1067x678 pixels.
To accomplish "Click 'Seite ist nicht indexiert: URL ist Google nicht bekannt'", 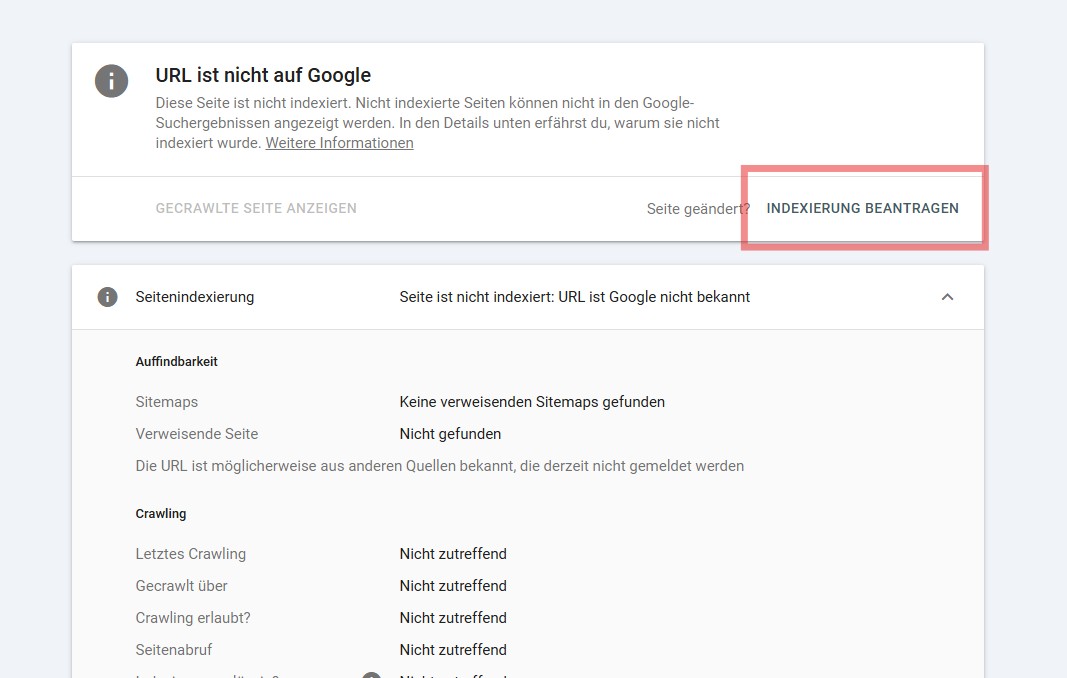I will coord(574,297).
